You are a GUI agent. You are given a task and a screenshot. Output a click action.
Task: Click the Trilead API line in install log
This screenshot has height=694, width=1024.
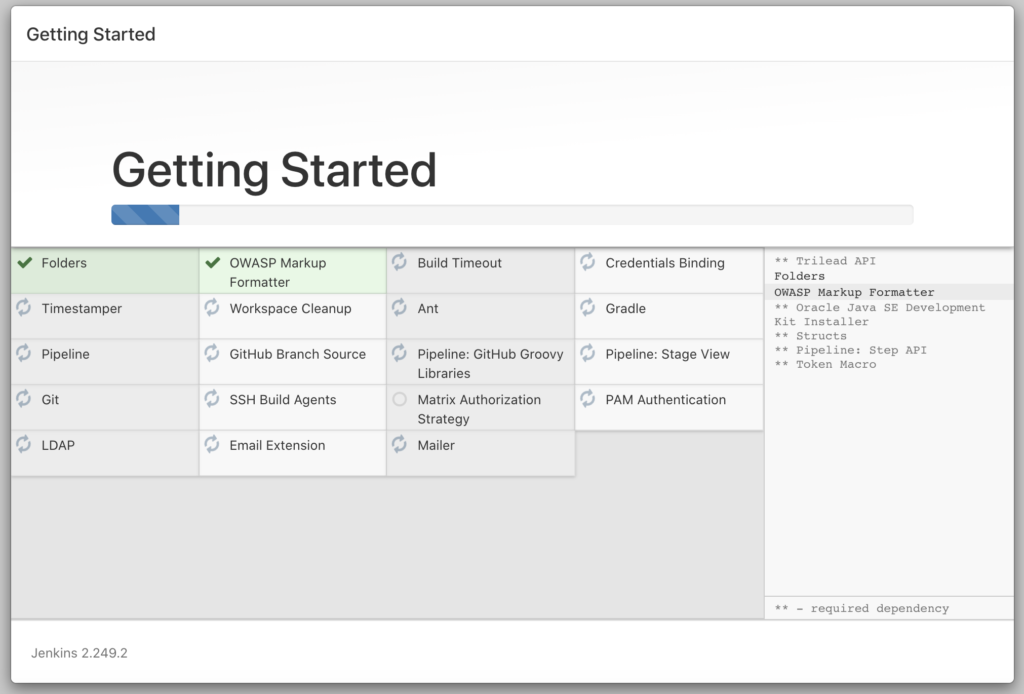tap(825, 261)
